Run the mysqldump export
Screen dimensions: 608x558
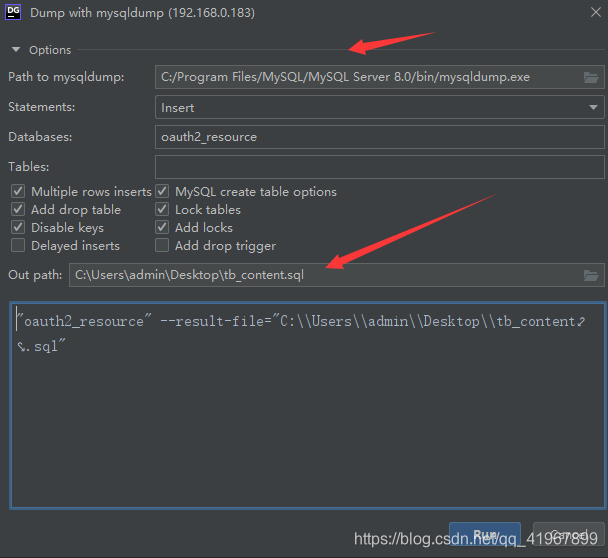pyautogui.click(x=485, y=535)
